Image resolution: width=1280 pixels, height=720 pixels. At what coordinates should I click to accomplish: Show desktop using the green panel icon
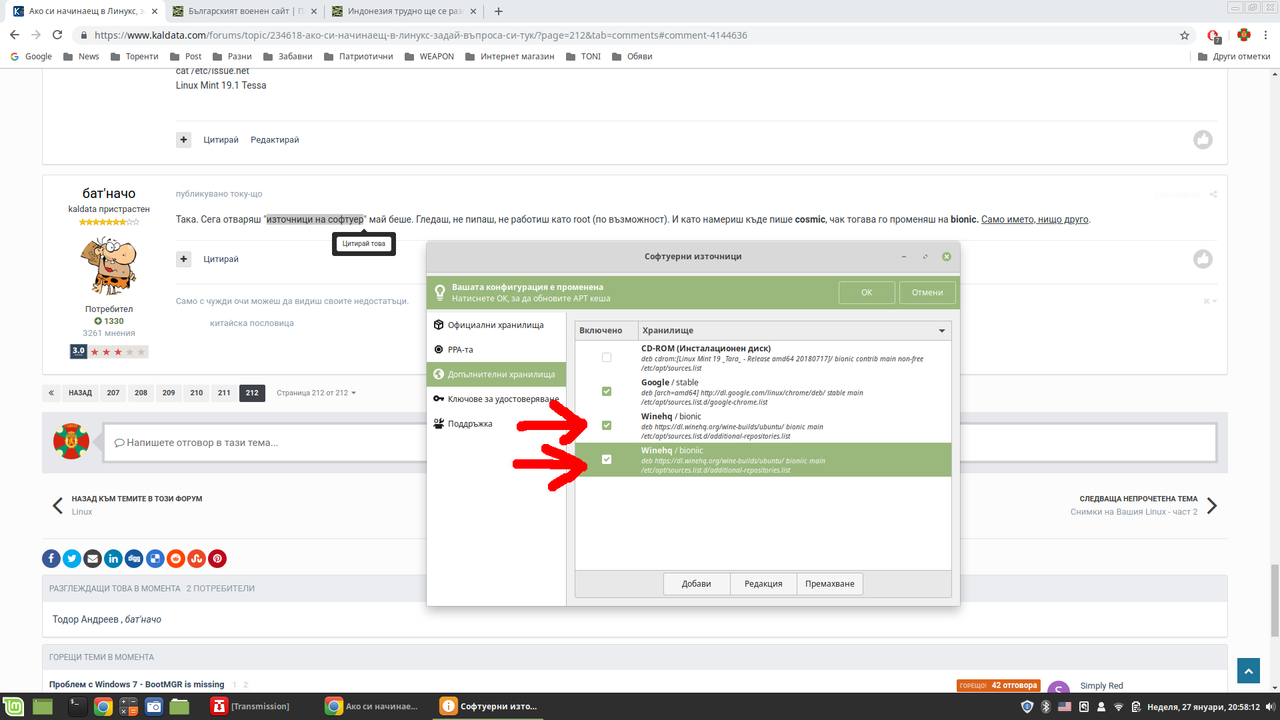click(x=43, y=706)
